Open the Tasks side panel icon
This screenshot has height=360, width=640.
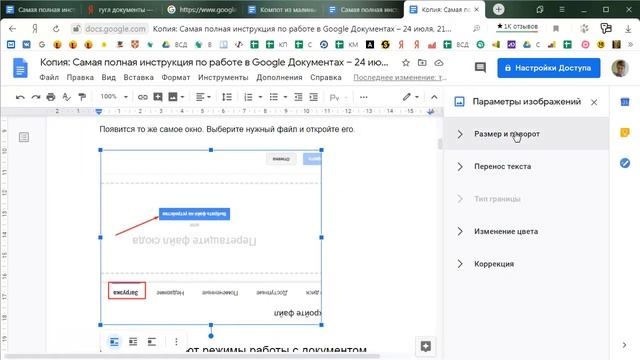click(624, 163)
